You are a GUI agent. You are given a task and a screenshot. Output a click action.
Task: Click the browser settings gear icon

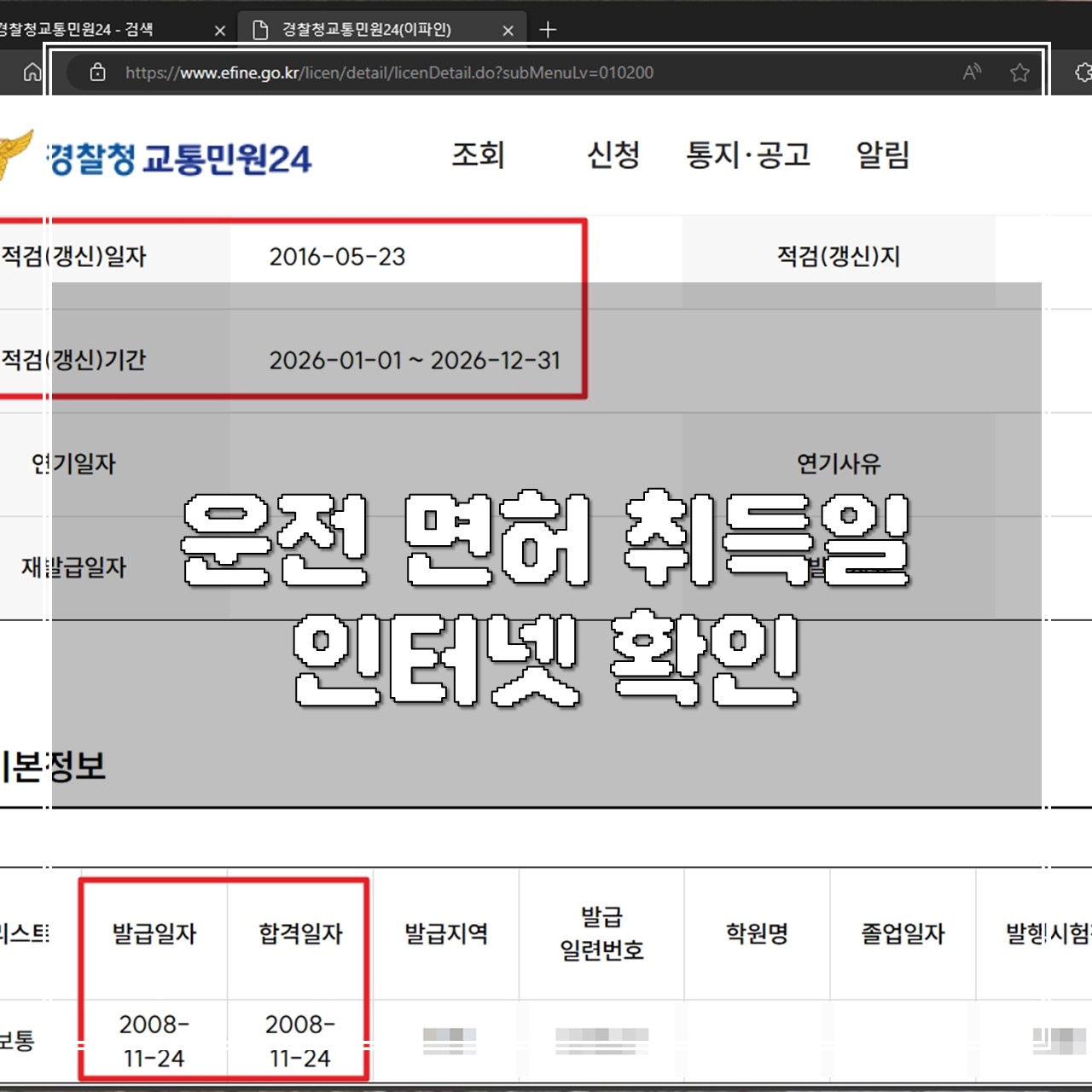1083,73
